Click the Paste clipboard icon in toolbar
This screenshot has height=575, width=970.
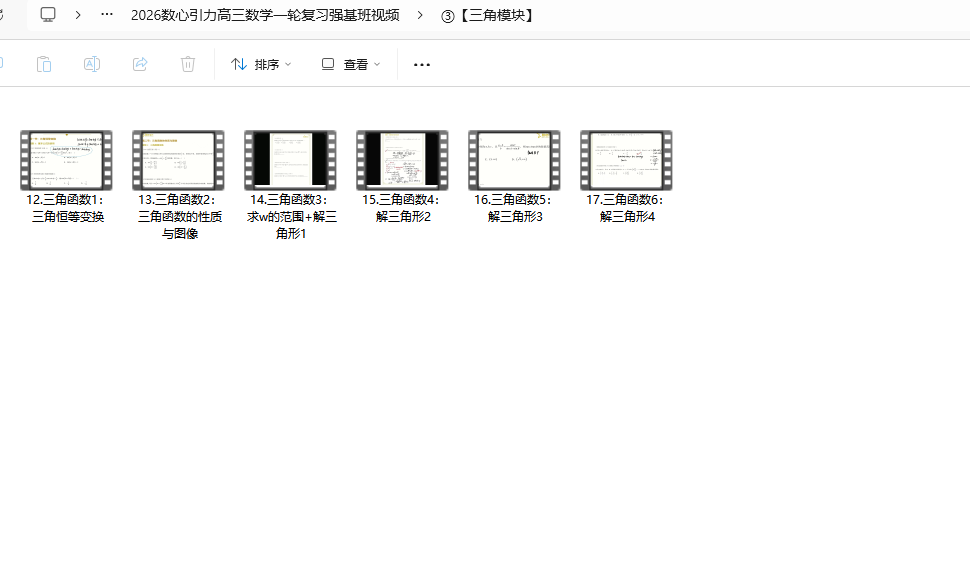point(43,64)
